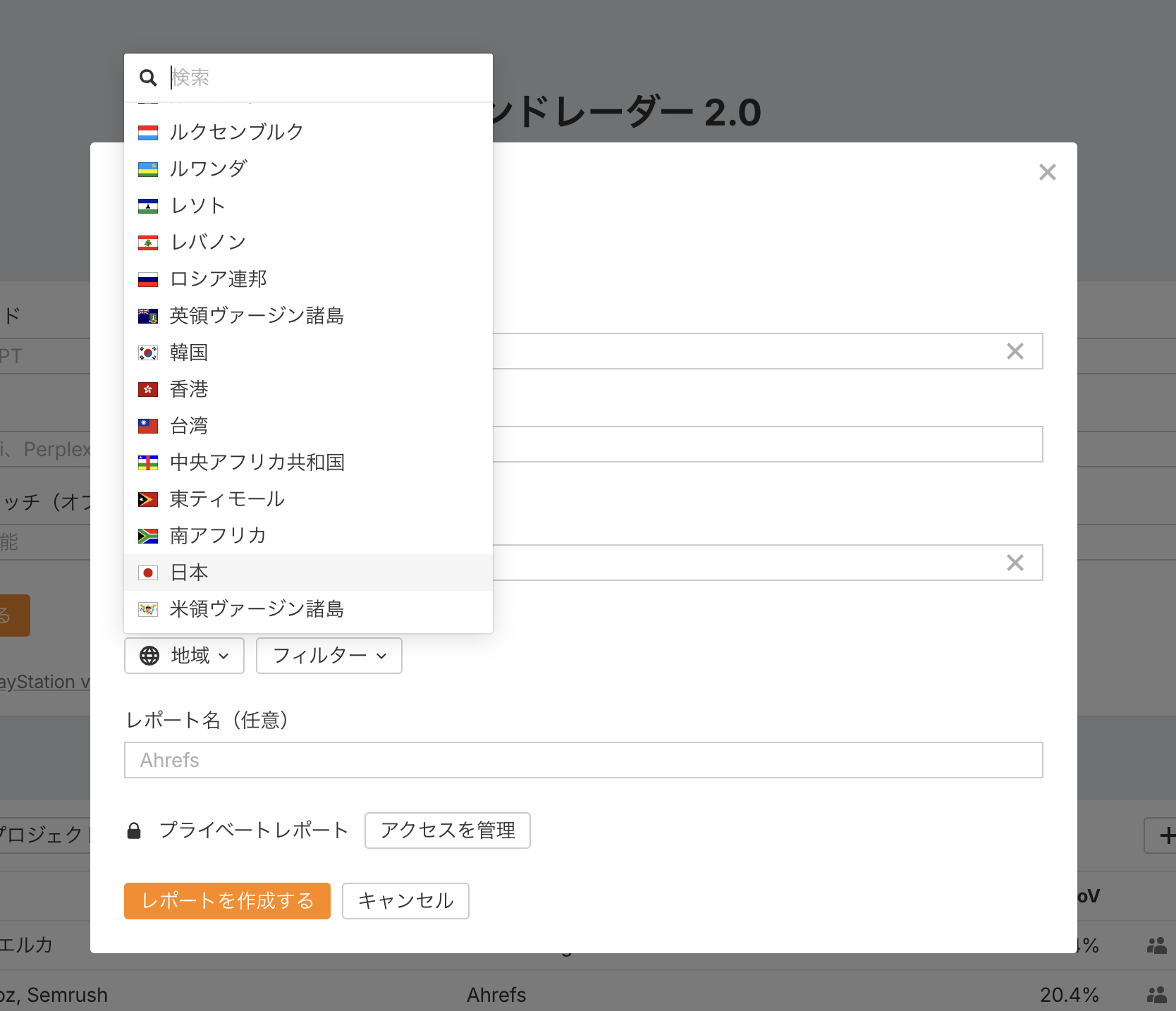Viewport: 1176px width, 1011px height.
Task: Click the globe icon on region button
Action: pos(149,656)
